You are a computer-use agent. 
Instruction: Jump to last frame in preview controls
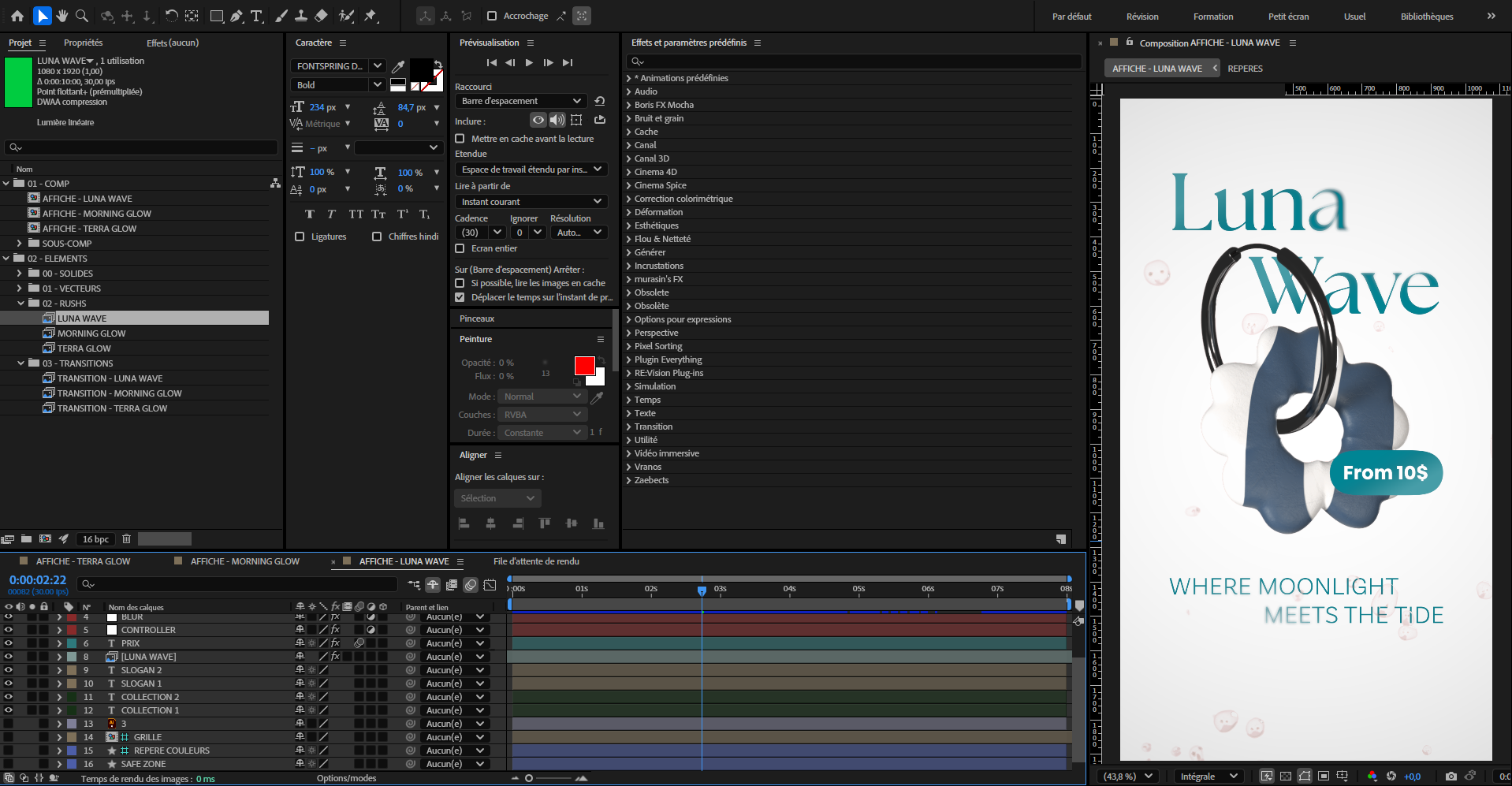pos(568,62)
